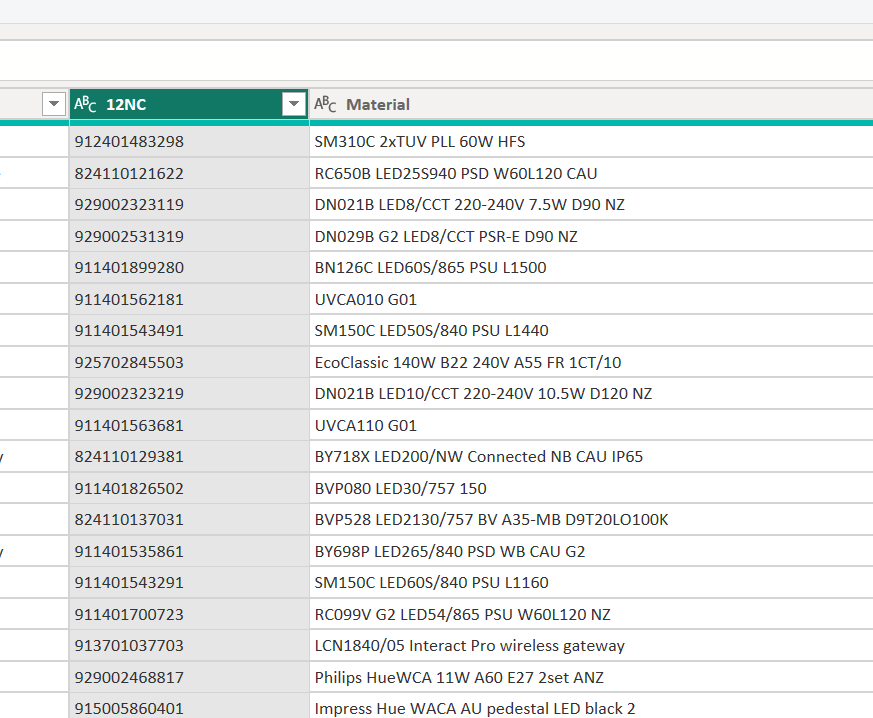
Task: Select cell 913701037703
Action: coord(189,646)
